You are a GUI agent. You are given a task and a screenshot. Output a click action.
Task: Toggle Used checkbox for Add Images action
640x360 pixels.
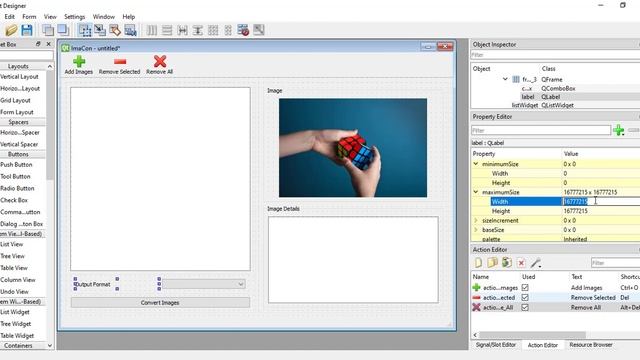[x=525, y=288]
